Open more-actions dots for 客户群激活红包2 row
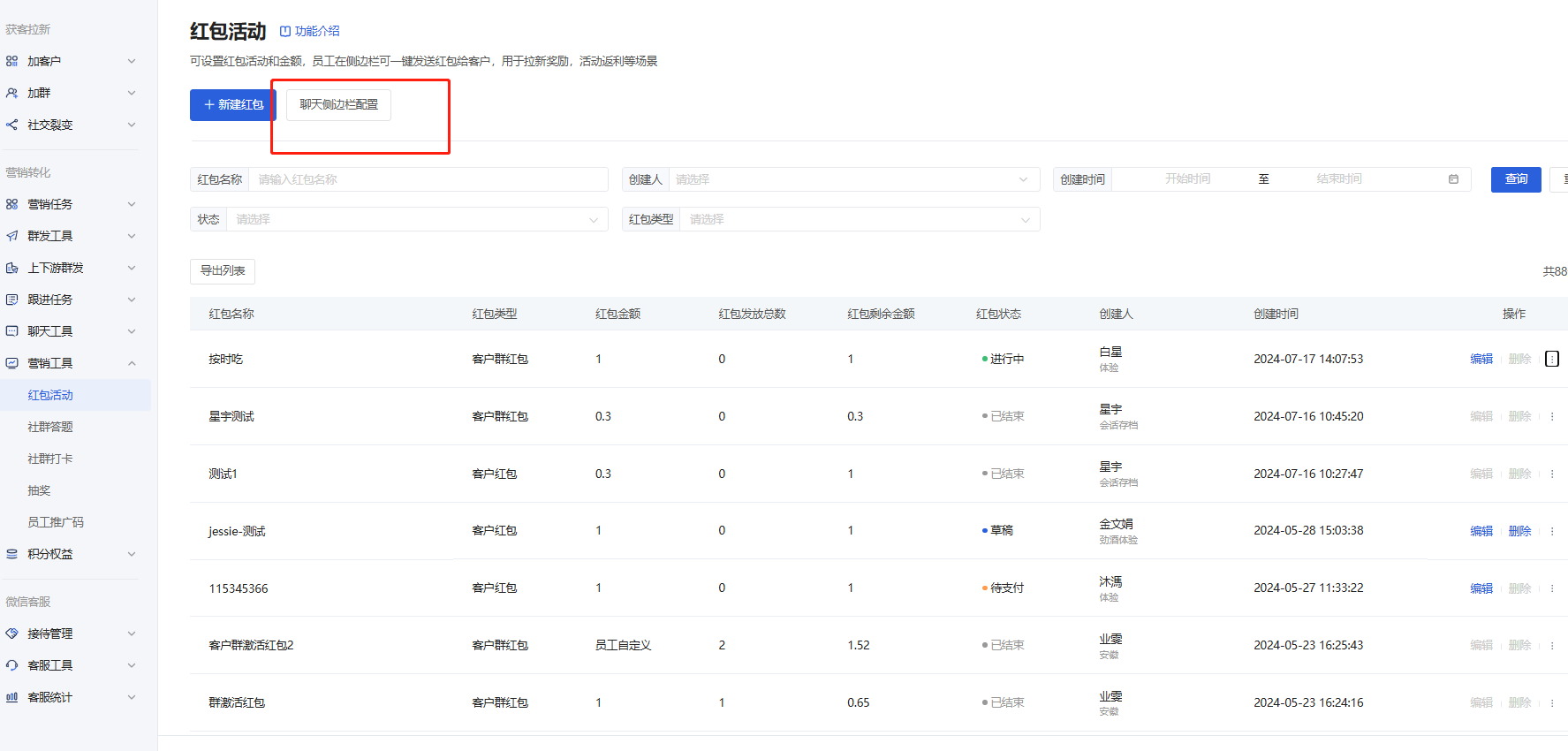Image resolution: width=1568 pixels, height=751 pixels. point(1552,645)
